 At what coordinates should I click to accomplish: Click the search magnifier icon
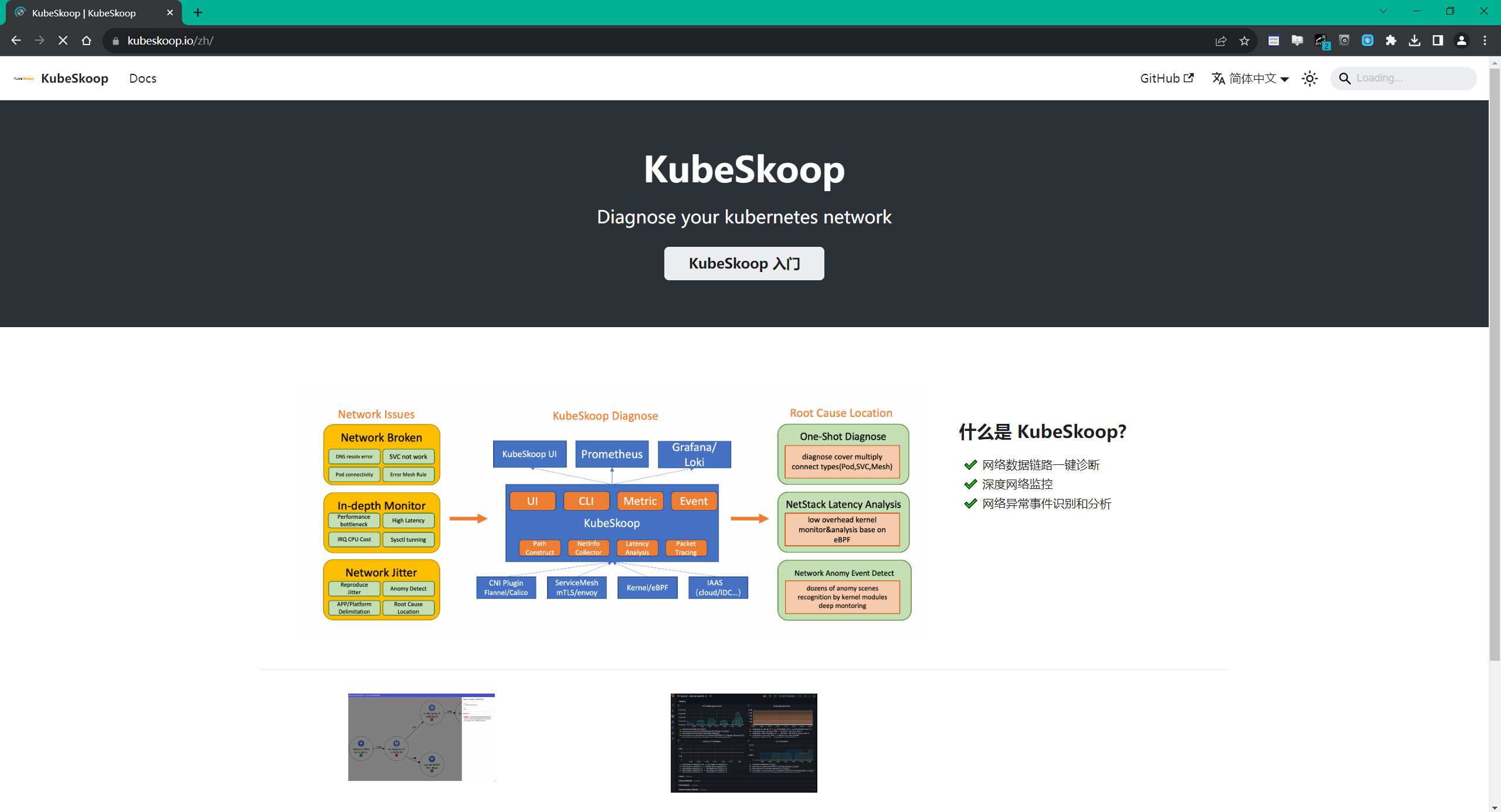[1344, 79]
